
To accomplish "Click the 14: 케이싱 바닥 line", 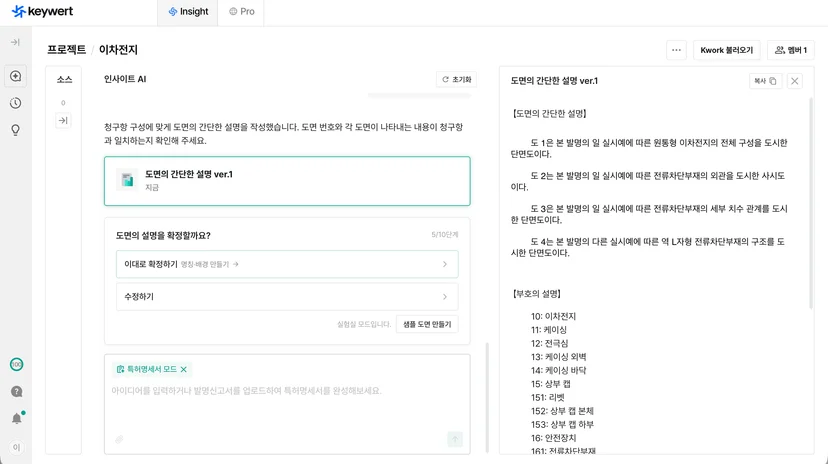I will (559, 371).
